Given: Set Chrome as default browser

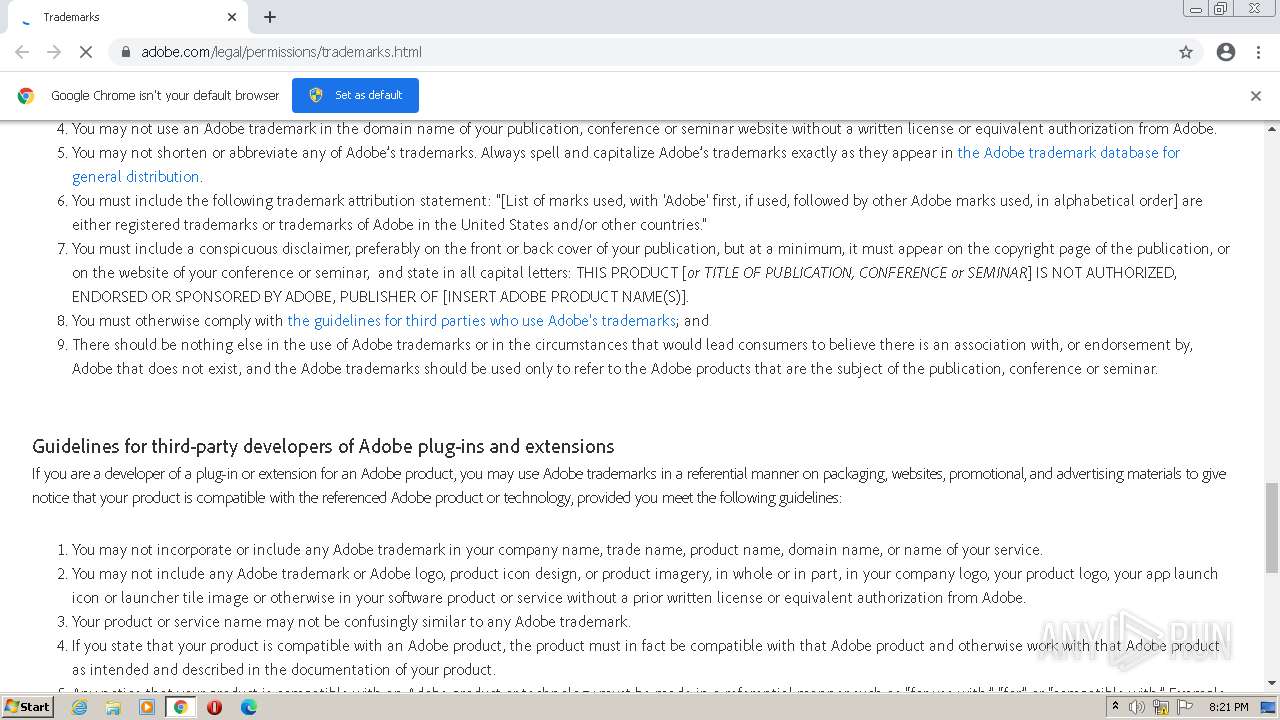Looking at the screenshot, I should point(355,95).
